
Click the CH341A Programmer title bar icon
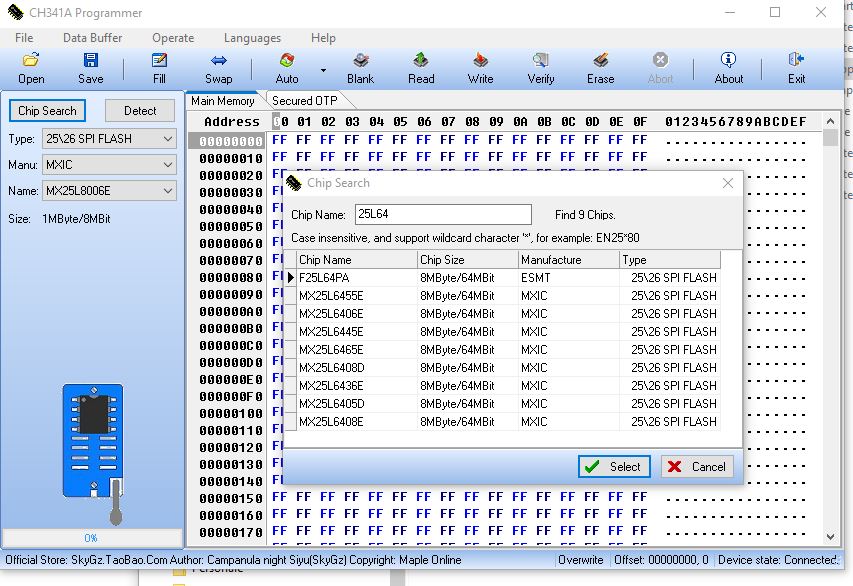[16, 13]
